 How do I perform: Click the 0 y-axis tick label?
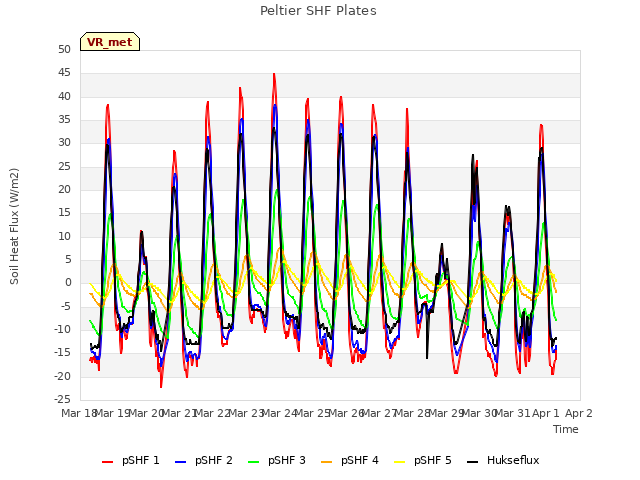tap(68, 282)
